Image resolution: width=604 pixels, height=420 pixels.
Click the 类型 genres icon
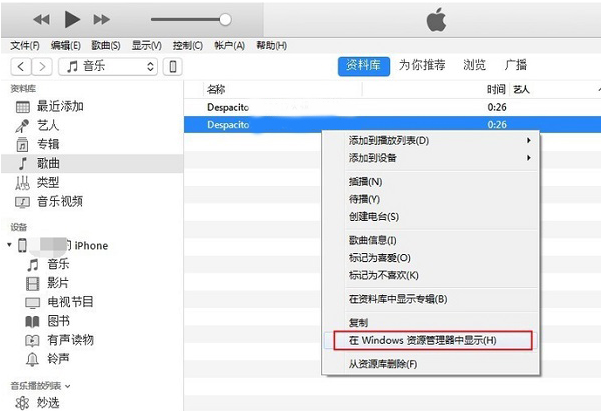pos(22,183)
